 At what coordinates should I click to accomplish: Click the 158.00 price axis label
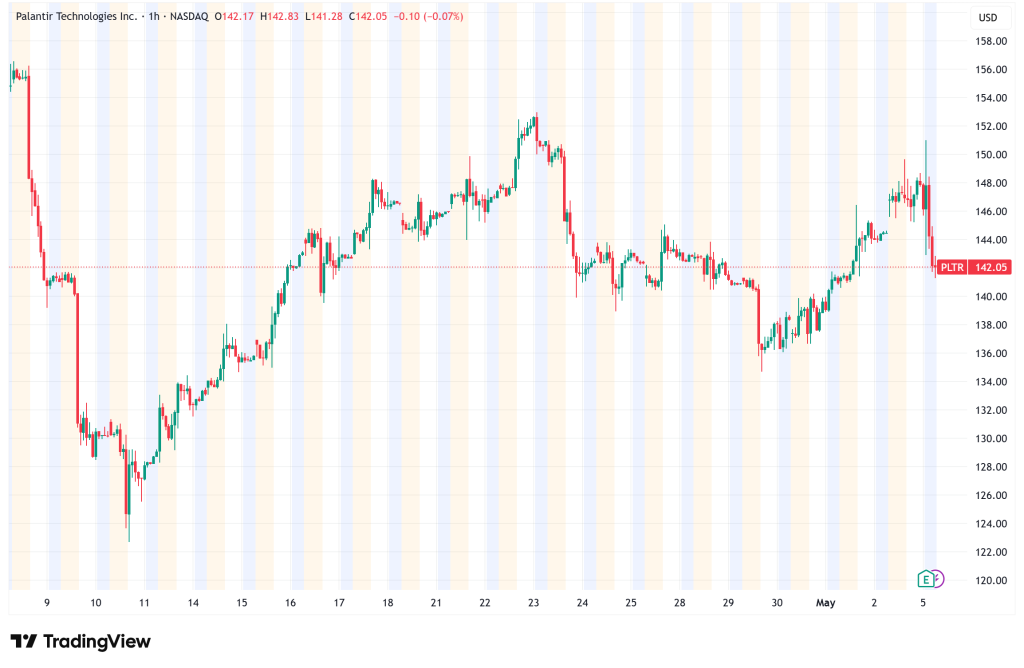click(x=991, y=41)
